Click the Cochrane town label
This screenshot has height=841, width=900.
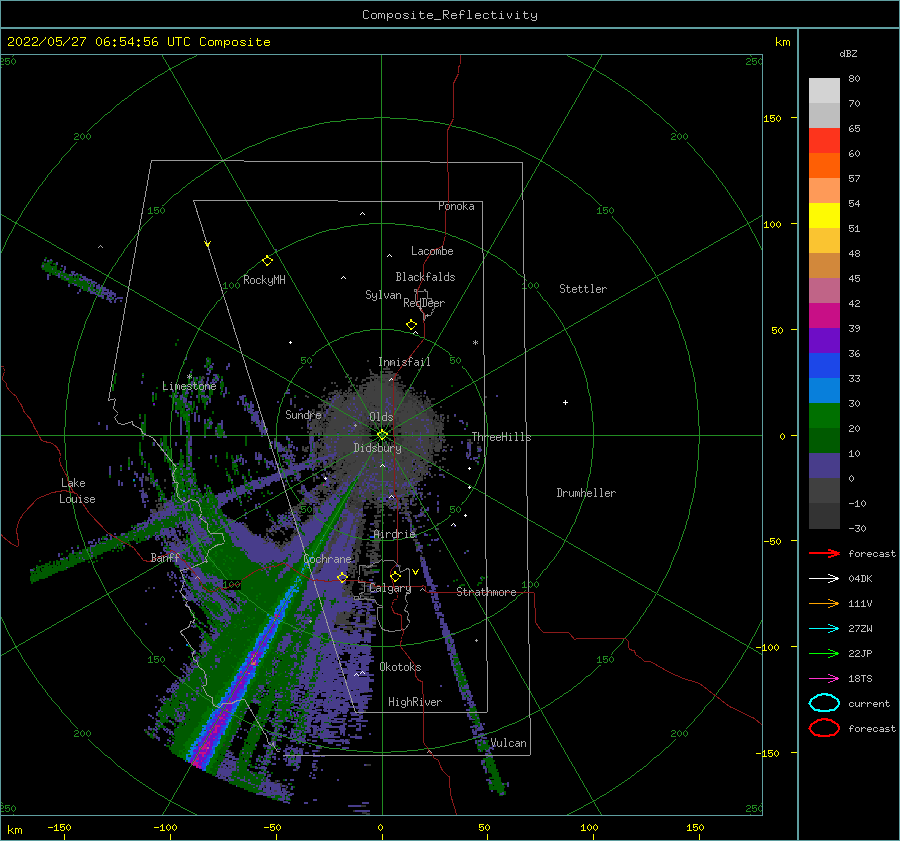tap(327, 559)
